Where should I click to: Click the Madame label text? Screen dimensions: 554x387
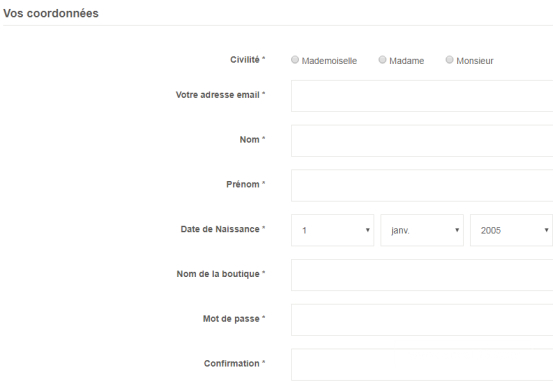(407, 61)
